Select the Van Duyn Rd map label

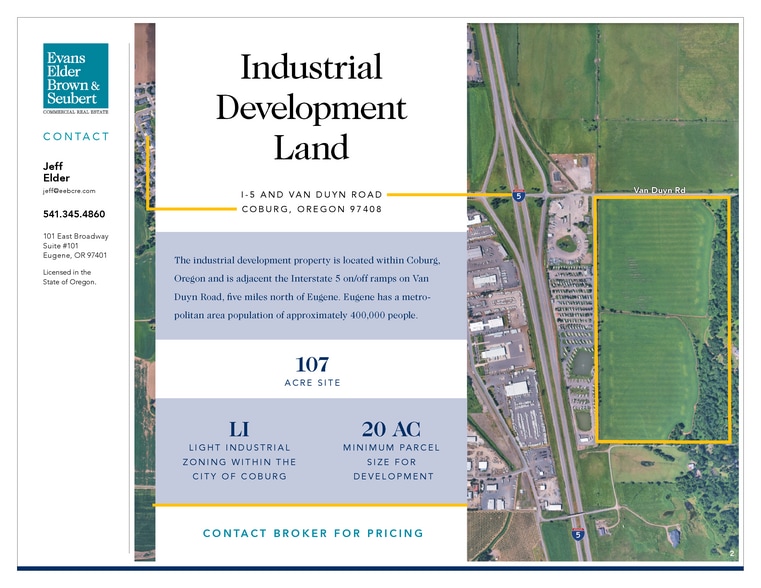[x=660, y=189]
